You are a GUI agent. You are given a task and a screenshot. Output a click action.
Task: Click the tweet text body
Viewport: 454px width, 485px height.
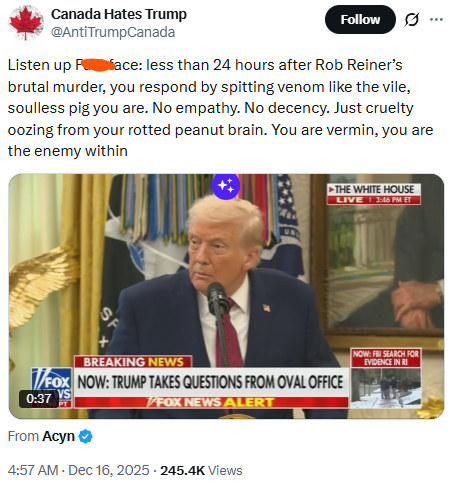tap(220, 108)
